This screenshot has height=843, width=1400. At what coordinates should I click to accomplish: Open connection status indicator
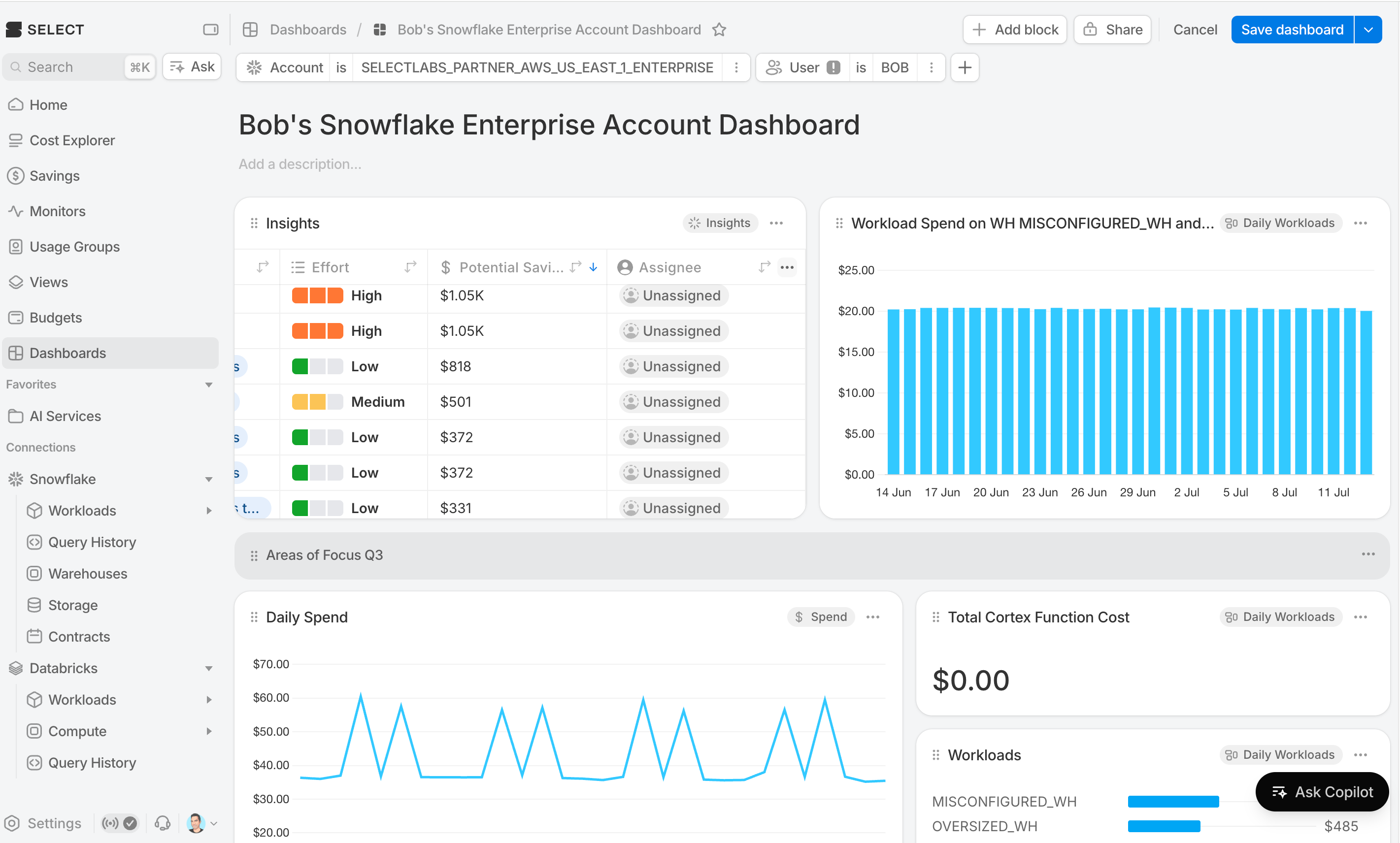(x=119, y=823)
